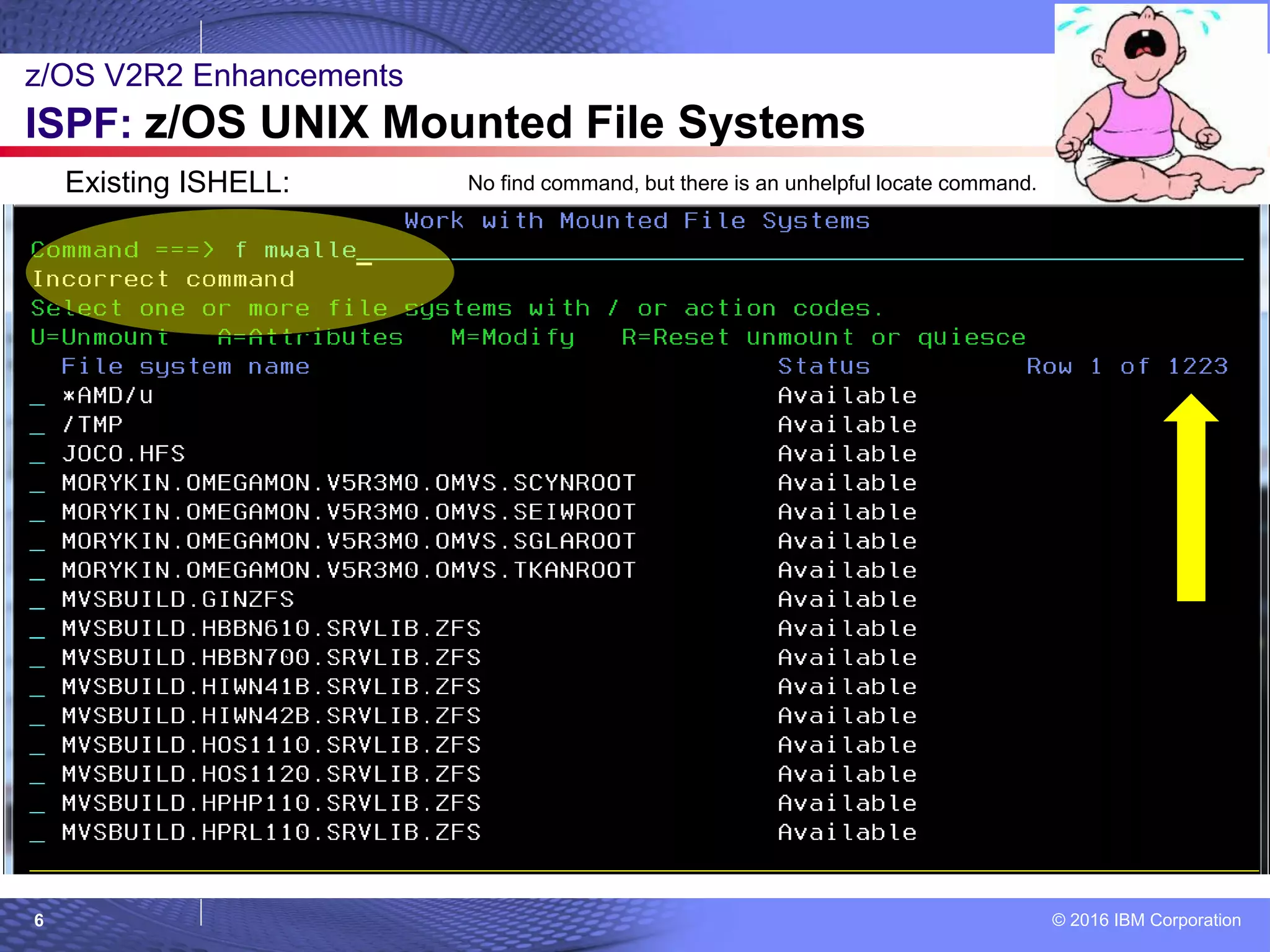The image size is (1270, 952).
Task: Click 'R=Reset unmount or quiesce' action code
Action: tap(824, 338)
